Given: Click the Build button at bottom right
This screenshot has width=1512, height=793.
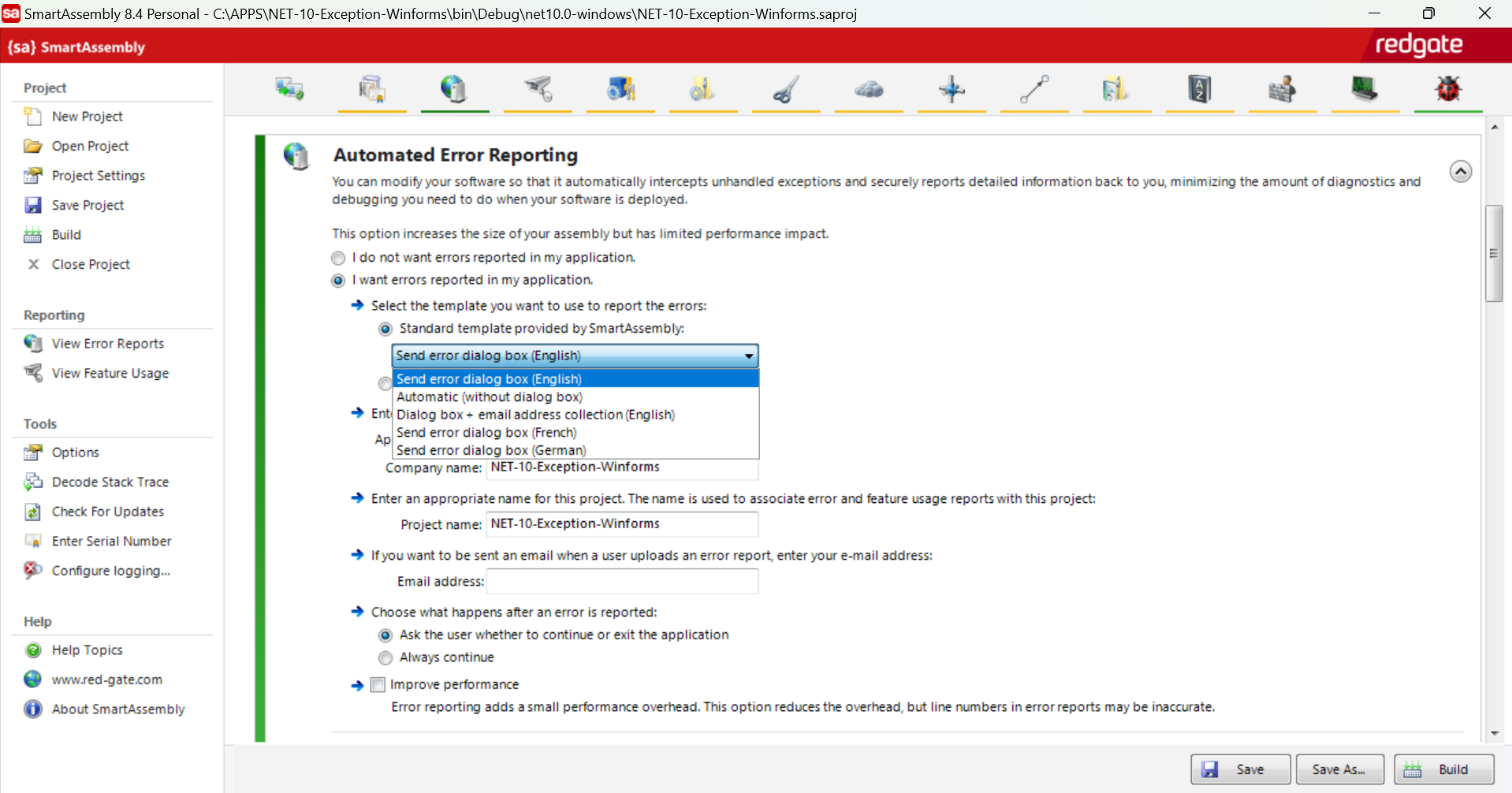Looking at the screenshot, I should click(x=1443, y=769).
